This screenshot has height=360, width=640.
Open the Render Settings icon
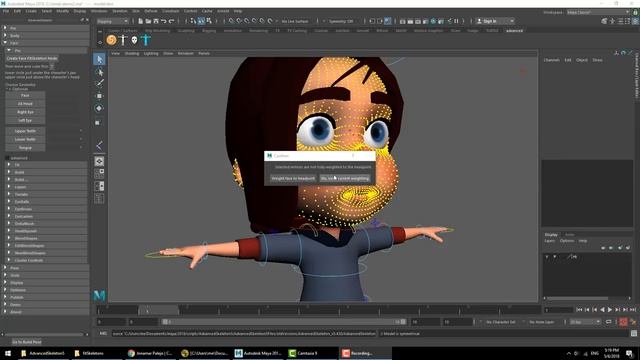point(426,21)
